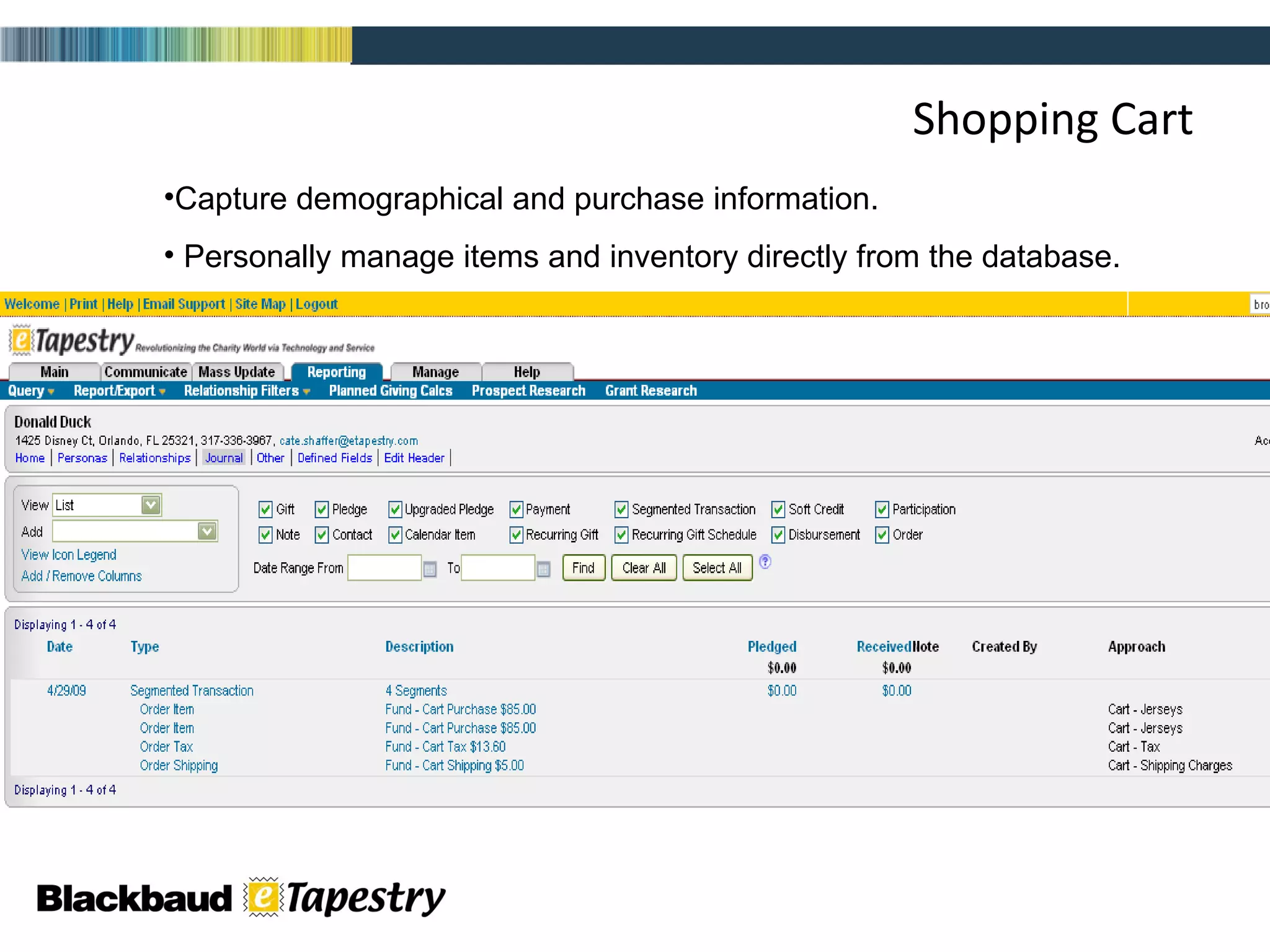Toggle the Contact checkbox
The width and height of the screenshot is (1270, 952).
tap(322, 535)
